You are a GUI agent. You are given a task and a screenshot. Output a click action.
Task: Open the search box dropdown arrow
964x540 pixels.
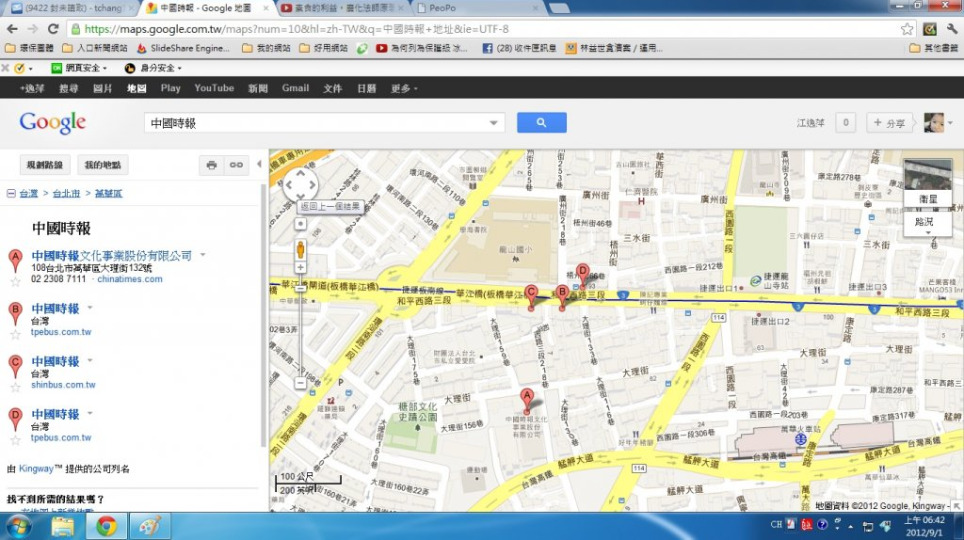click(x=493, y=123)
